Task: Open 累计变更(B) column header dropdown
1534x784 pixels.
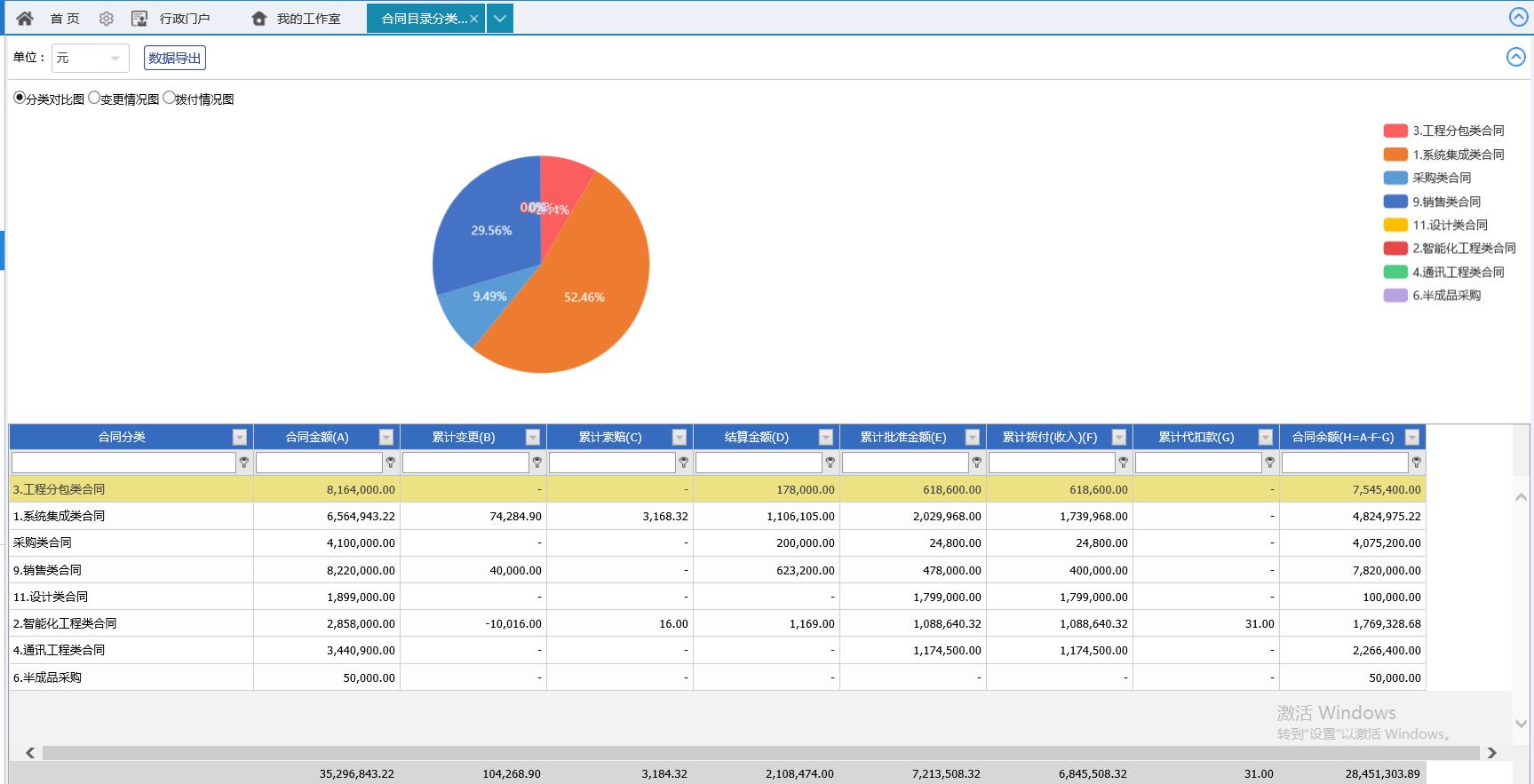Action: click(x=533, y=437)
